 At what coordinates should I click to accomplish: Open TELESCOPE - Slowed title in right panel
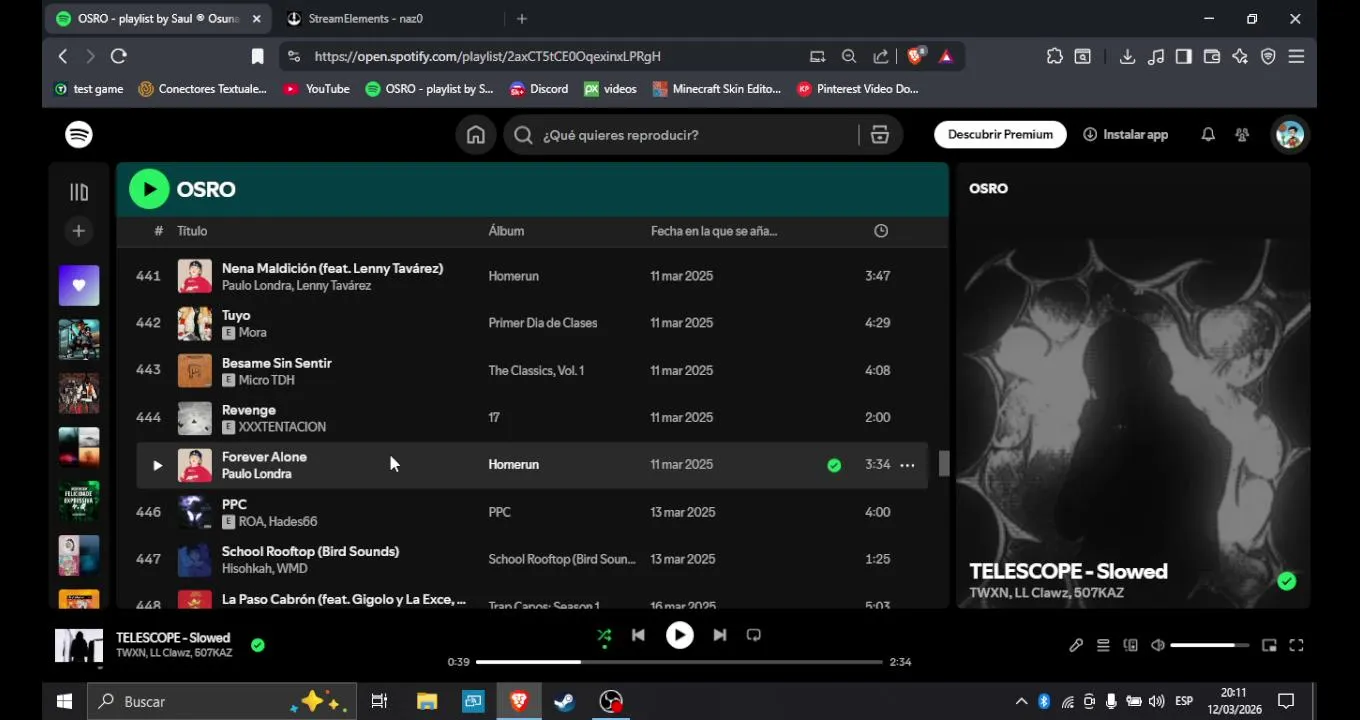click(1068, 572)
